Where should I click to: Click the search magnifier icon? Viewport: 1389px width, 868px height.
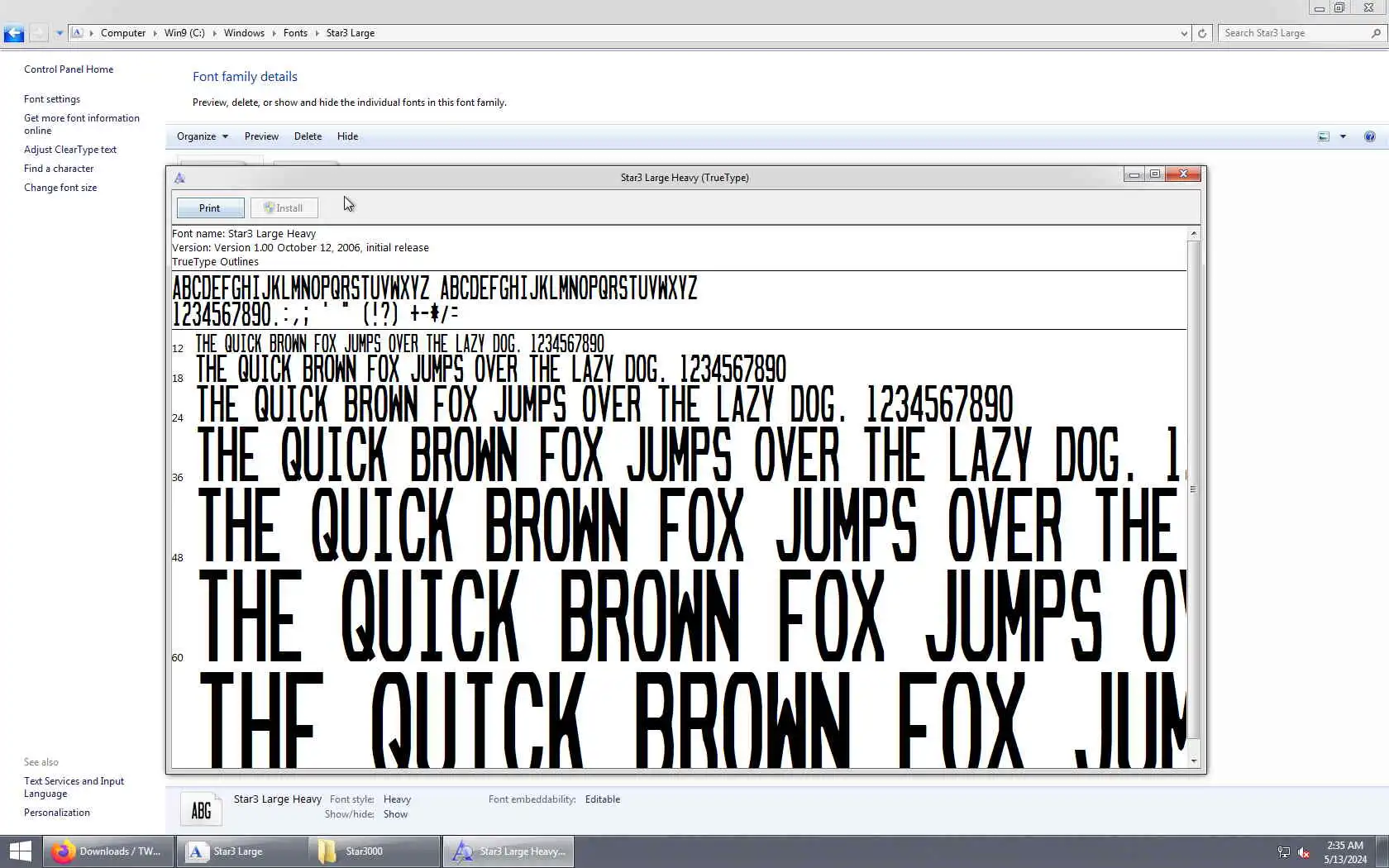point(1376,33)
